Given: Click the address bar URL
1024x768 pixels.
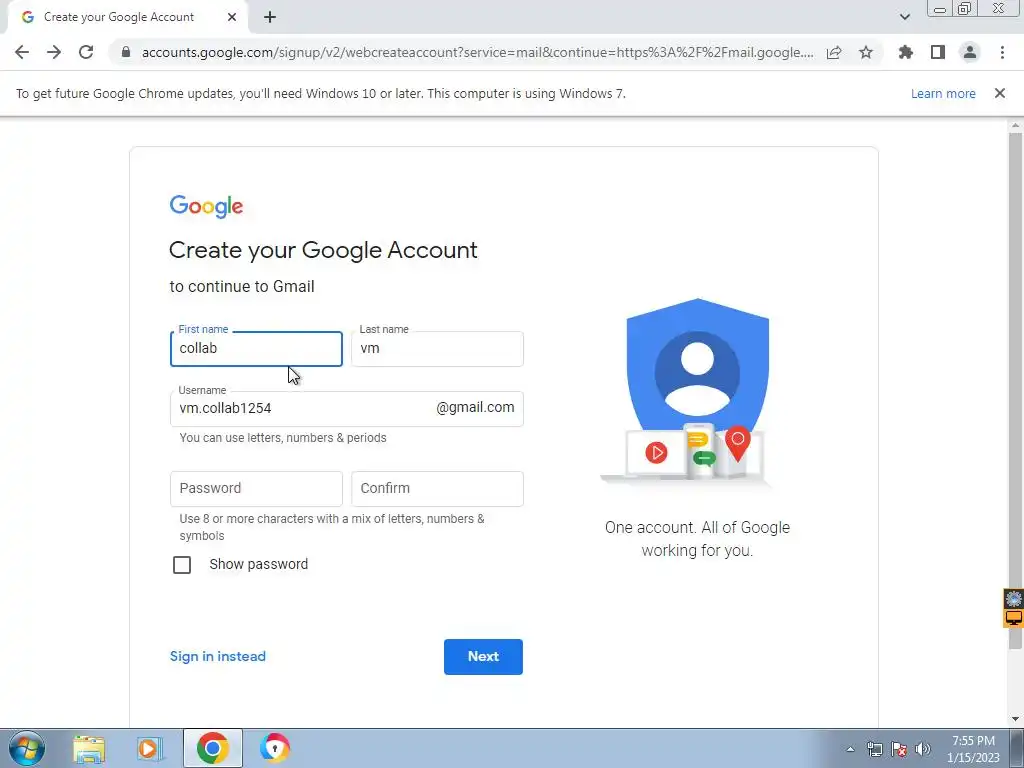Looking at the screenshot, I should click(477, 52).
